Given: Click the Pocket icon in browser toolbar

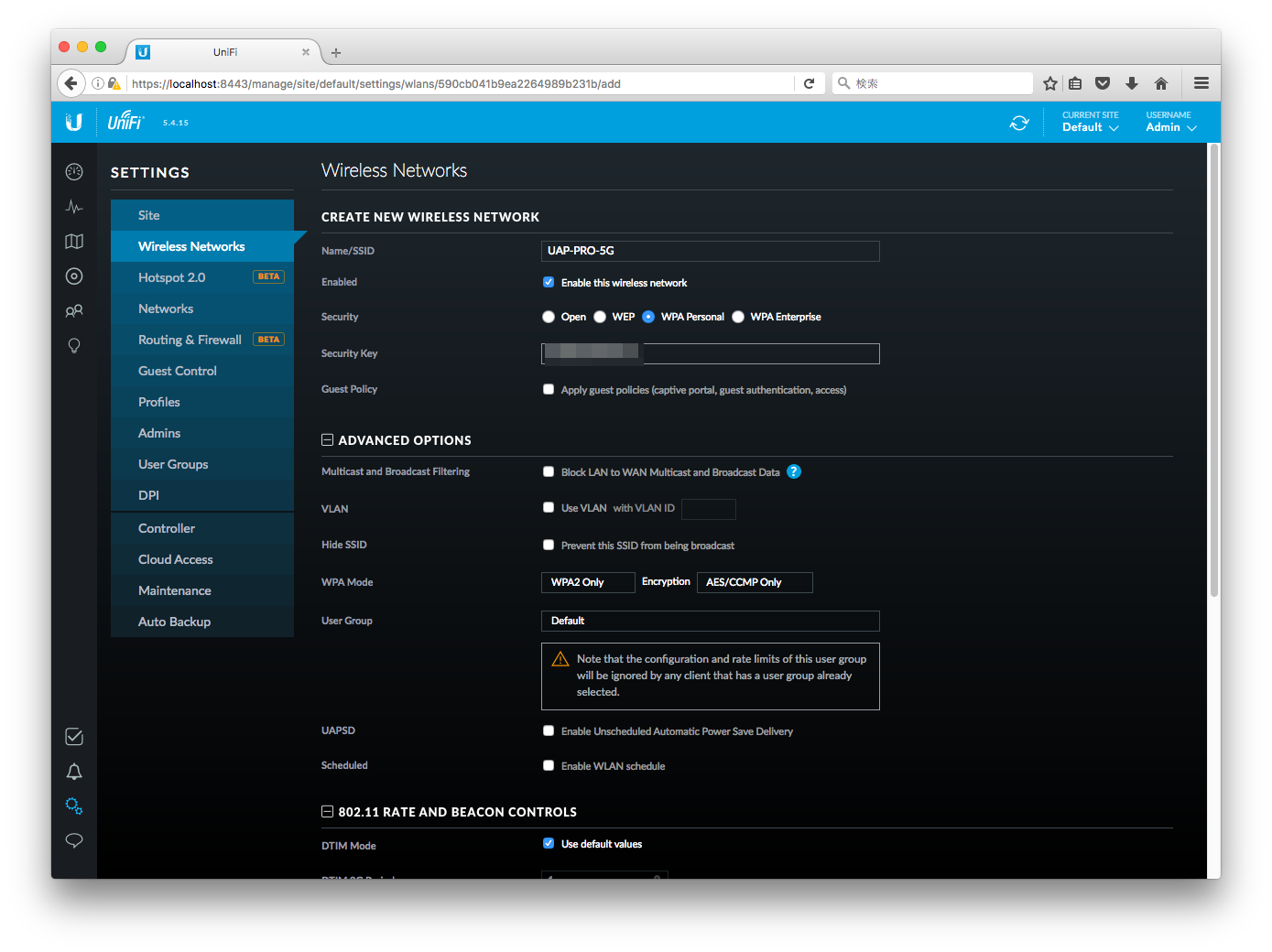Looking at the screenshot, I should pos(1103,83).
